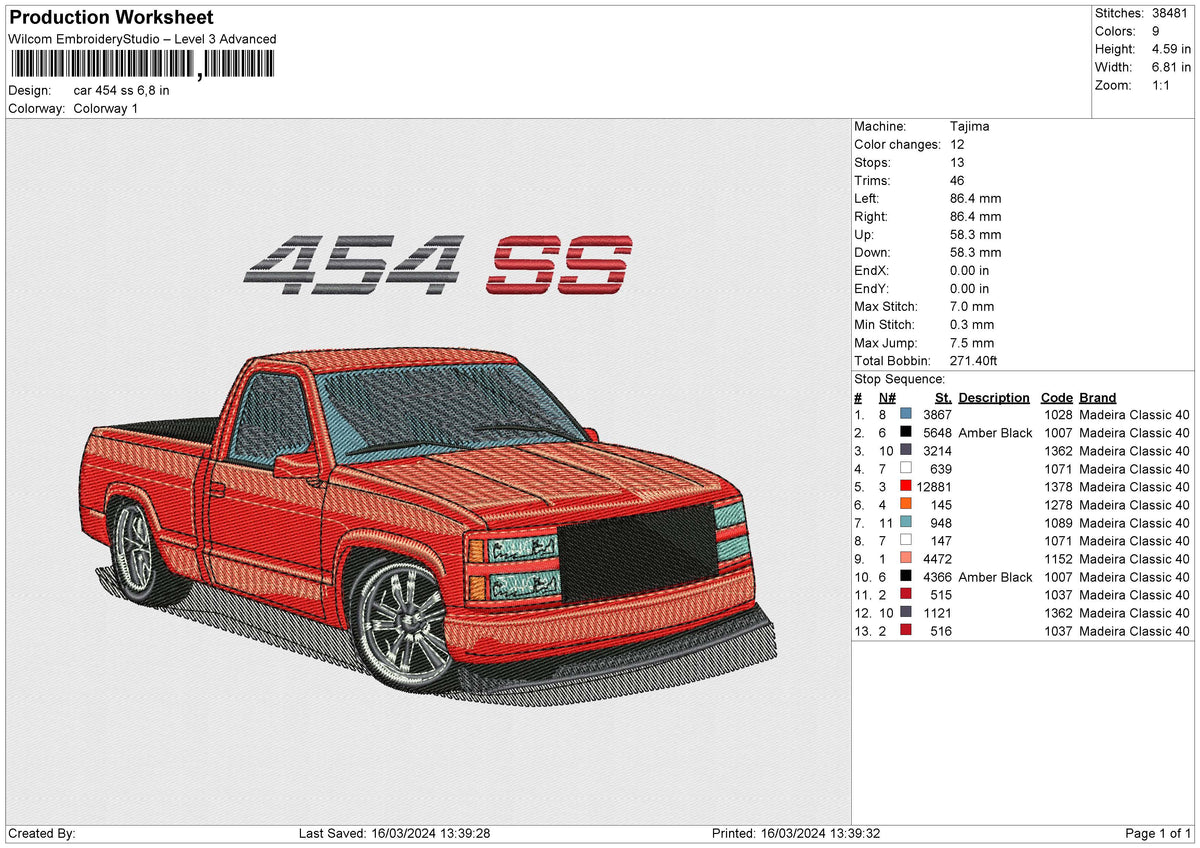This screenshot has width=1200, height=848.
Task: Click the black swatch in stop 10
Action: [906, 577]
